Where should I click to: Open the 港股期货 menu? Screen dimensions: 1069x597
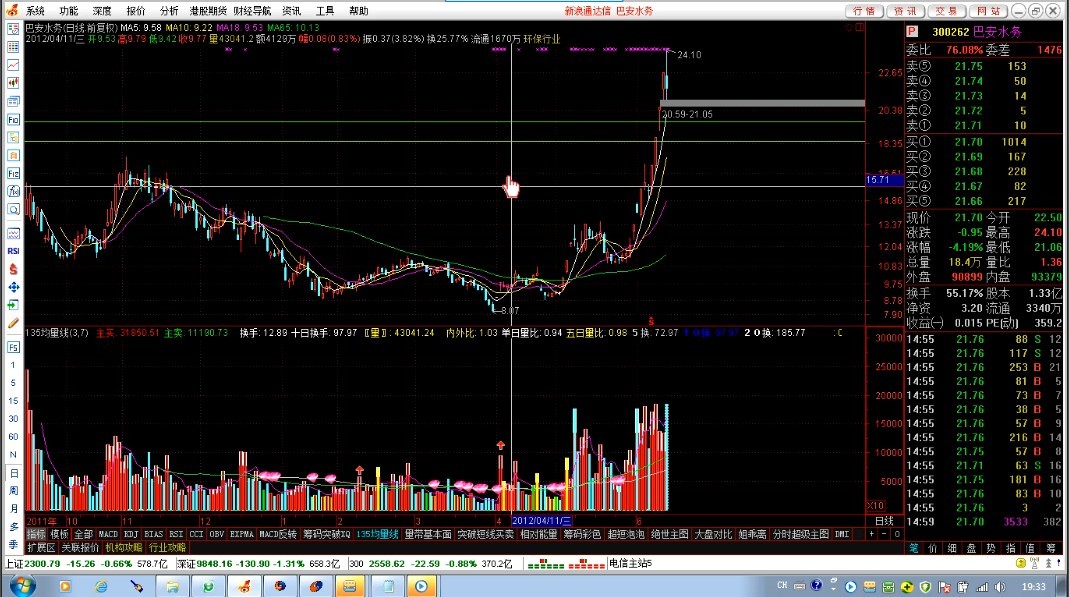[x=208, y=10]
